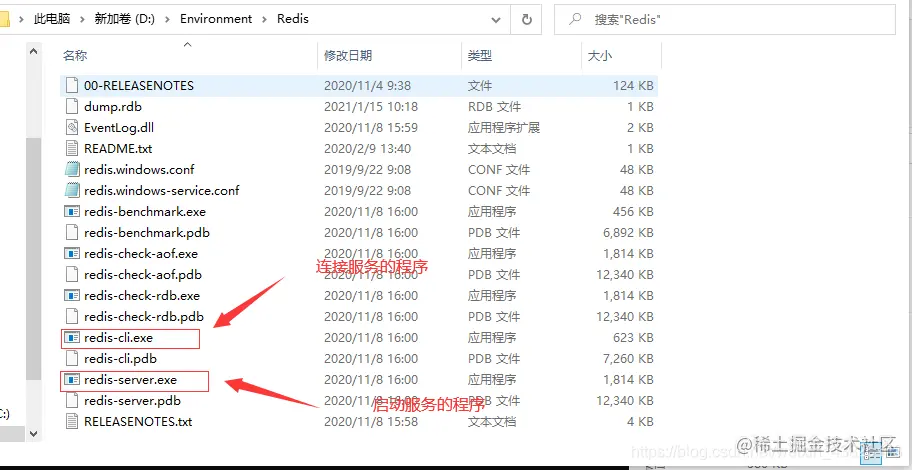Screen dimensions: 912x470
Task: Click 2021/1/15 10:18 date of dump.rdb
Action: 370,106
